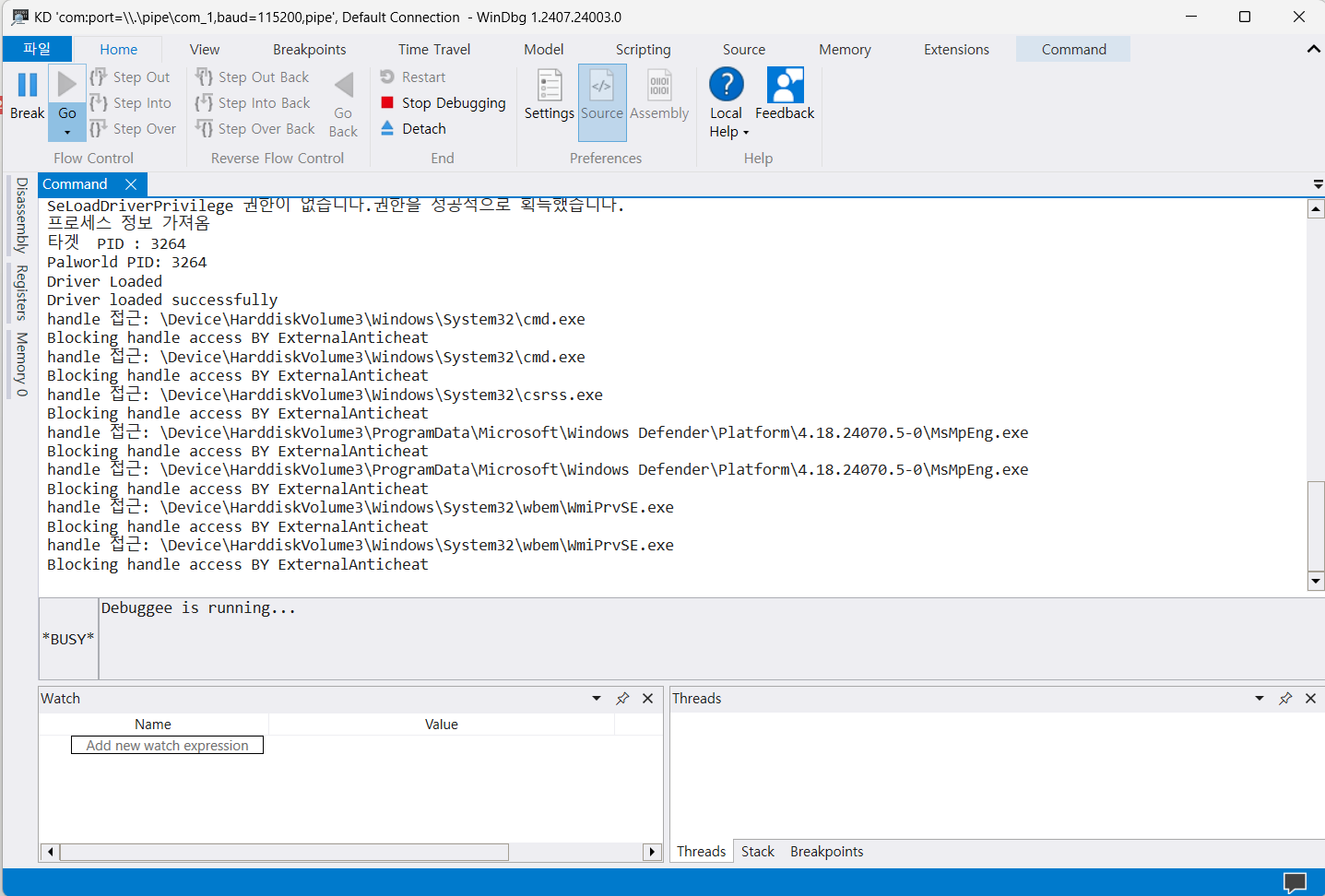This screenshot has height=896, width=1325.
Task: Click the Step Into icon
Action: 98,103
